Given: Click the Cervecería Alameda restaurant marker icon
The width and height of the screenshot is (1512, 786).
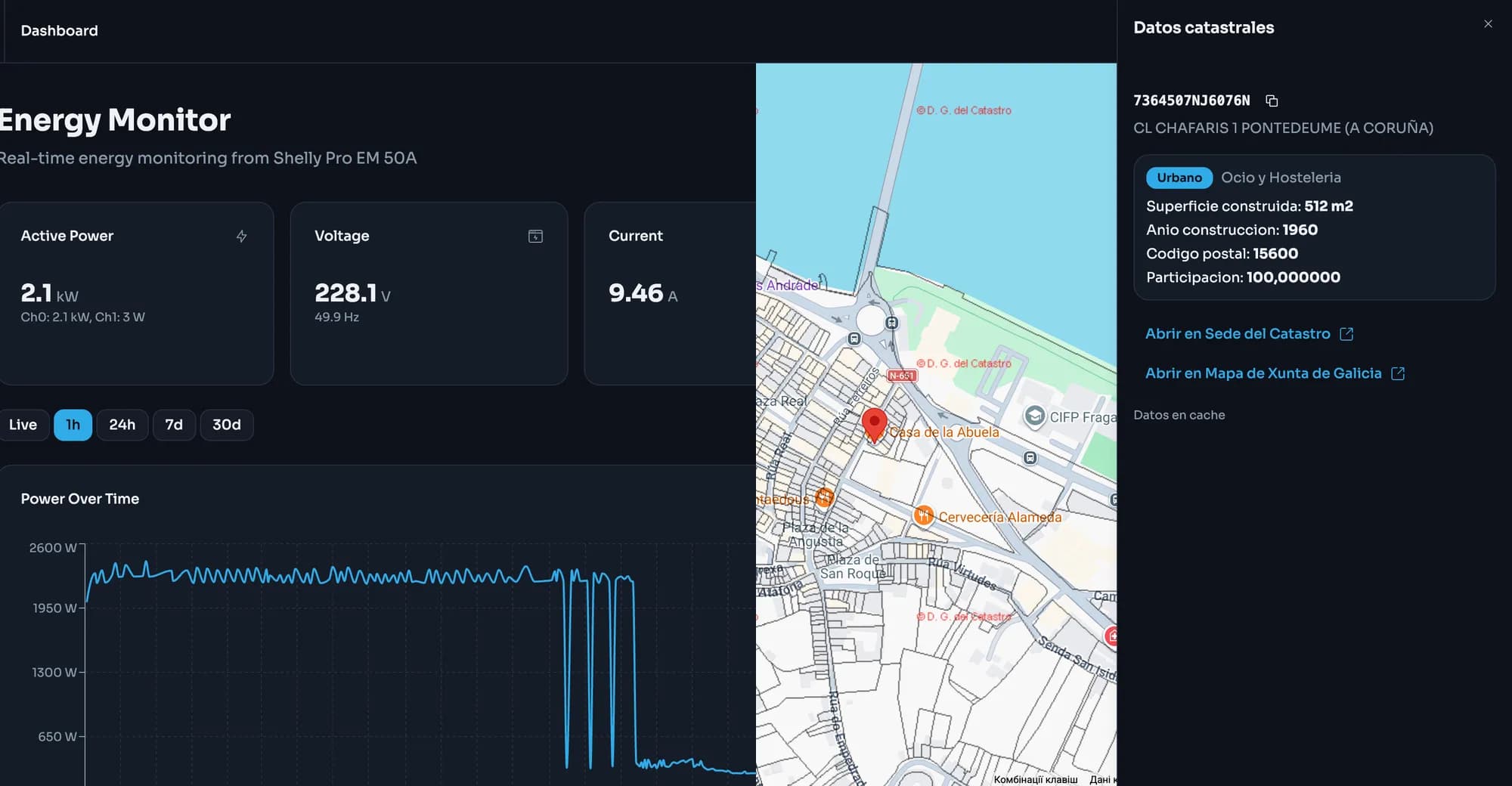Looking at the screenshot, I should pyautogui.click(x=923, y=515).
